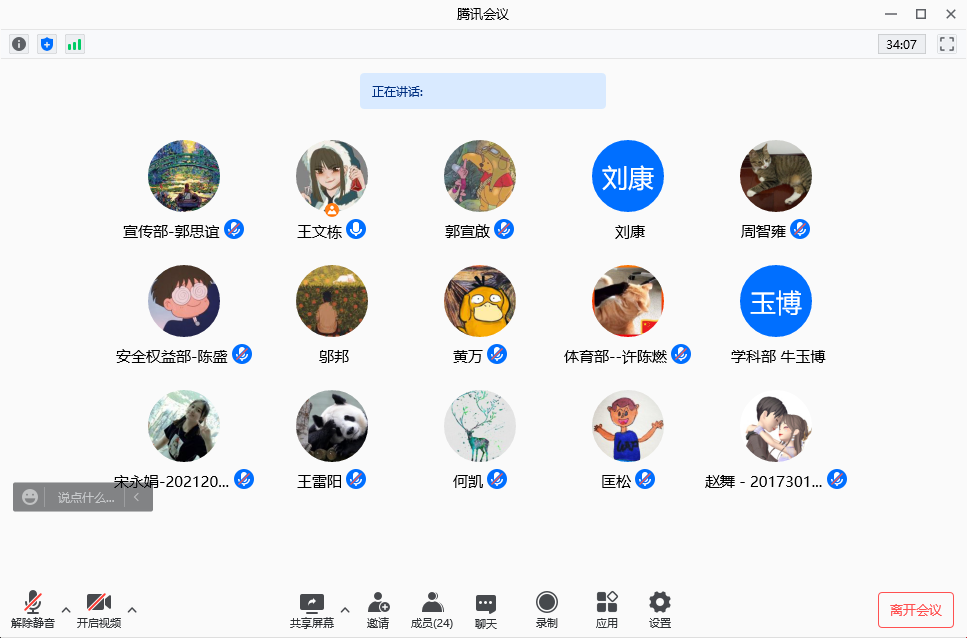Open the Chat (聊天) panel
Image resolution: width=967 pixels, height=638 pixels.
pos(486,609)
